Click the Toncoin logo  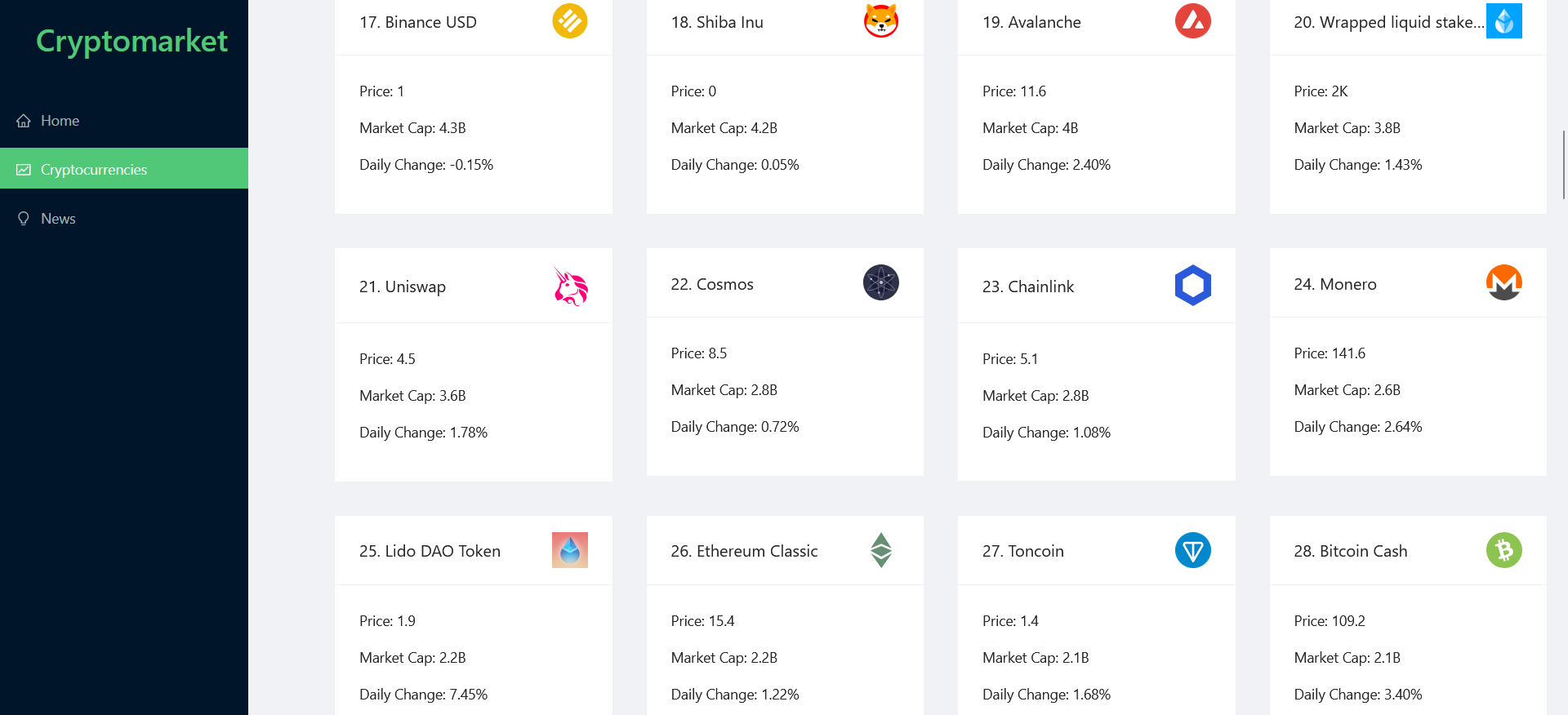1192,550
